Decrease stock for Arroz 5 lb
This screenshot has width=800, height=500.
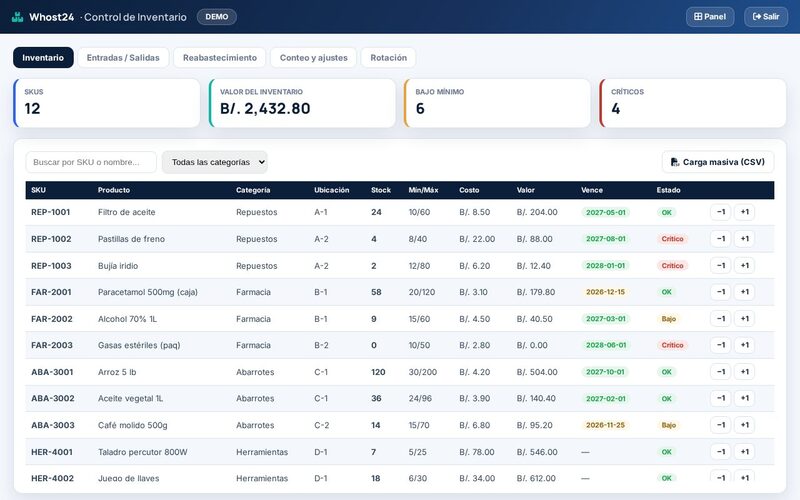(x=720, y=371)
